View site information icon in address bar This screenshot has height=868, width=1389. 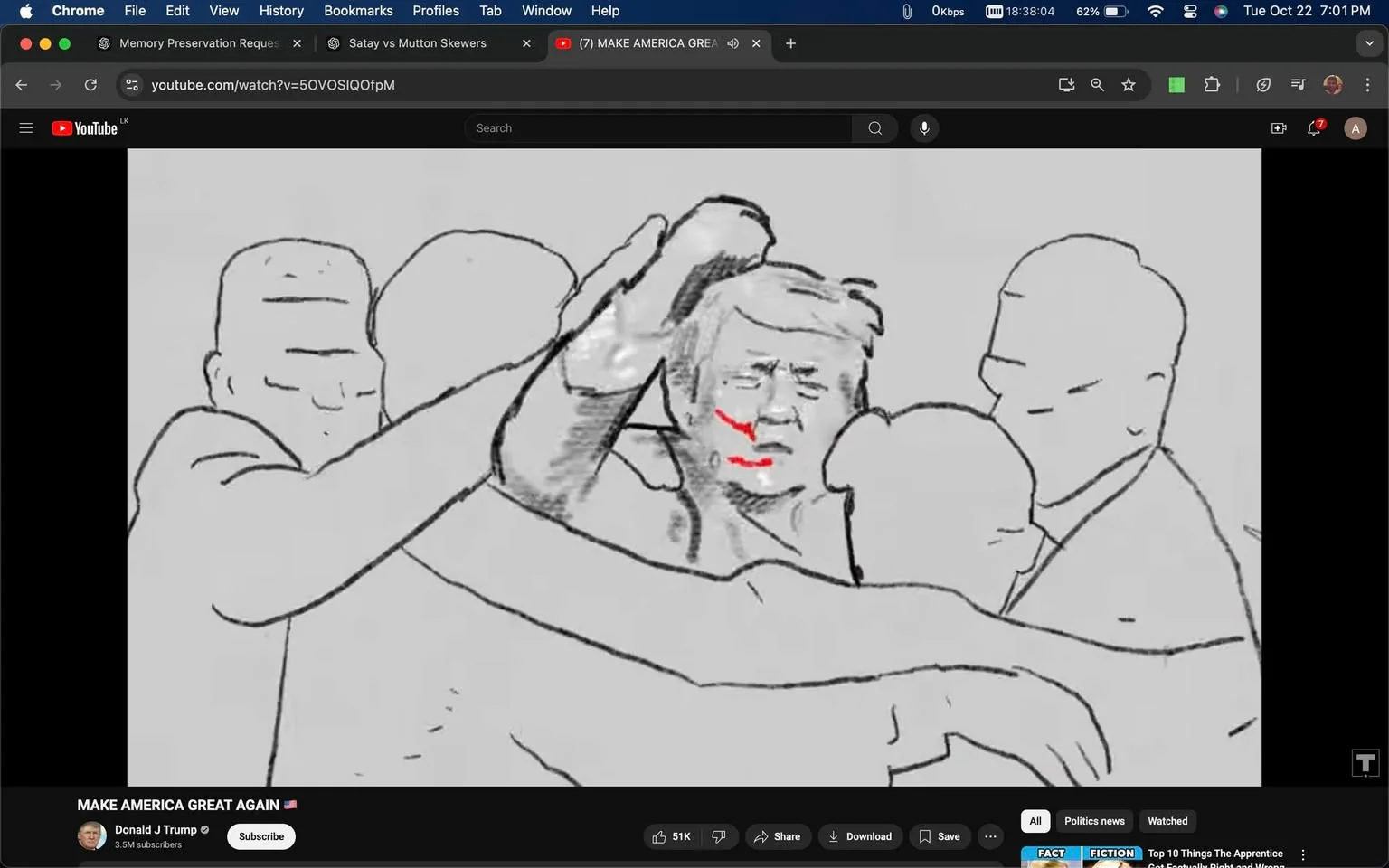(132, 85)
